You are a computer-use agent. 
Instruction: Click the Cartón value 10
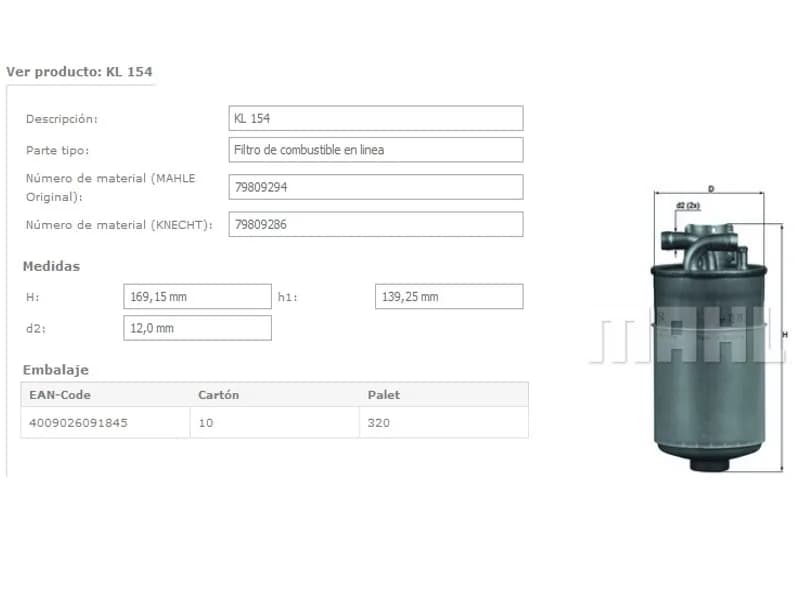pyautogui.click(x=206, y=423)
